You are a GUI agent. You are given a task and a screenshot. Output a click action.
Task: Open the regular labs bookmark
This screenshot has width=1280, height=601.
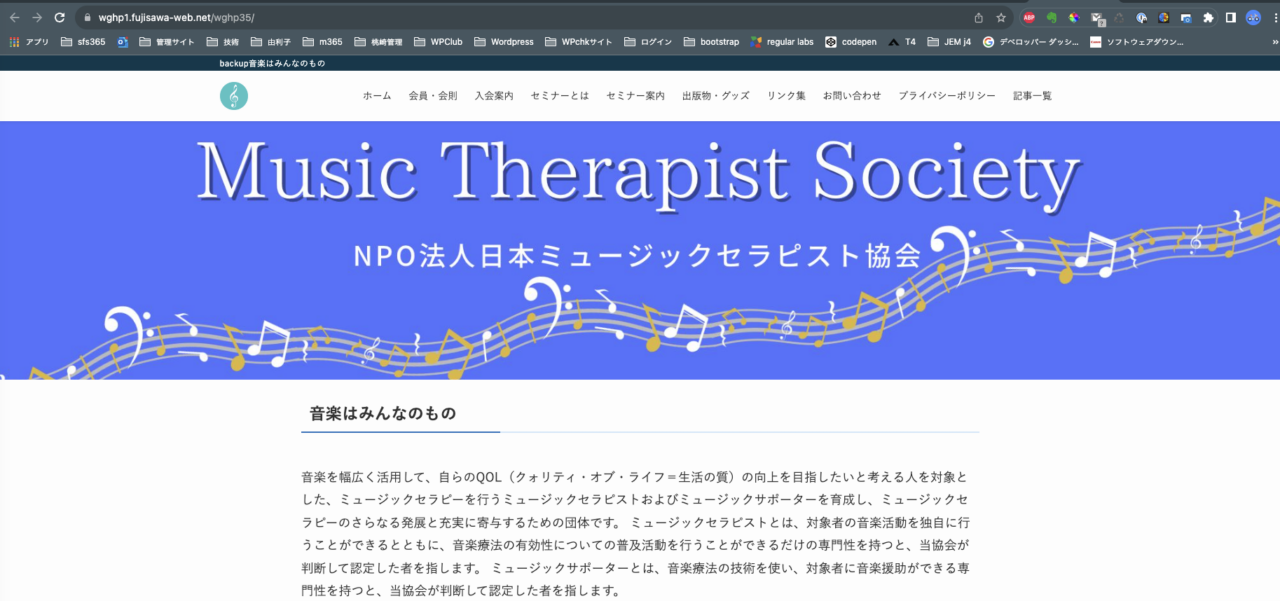(x=782, y=42)
